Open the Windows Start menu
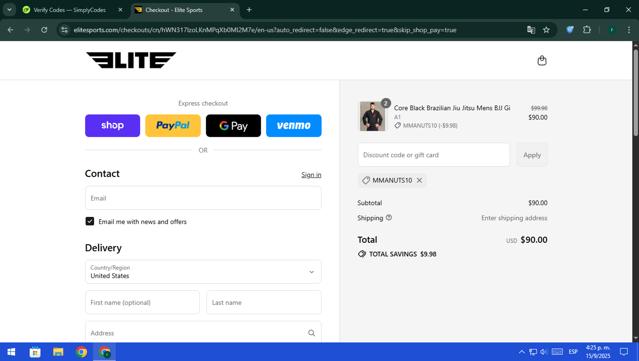This screenshot has width=639, height=361. (11, 352)
